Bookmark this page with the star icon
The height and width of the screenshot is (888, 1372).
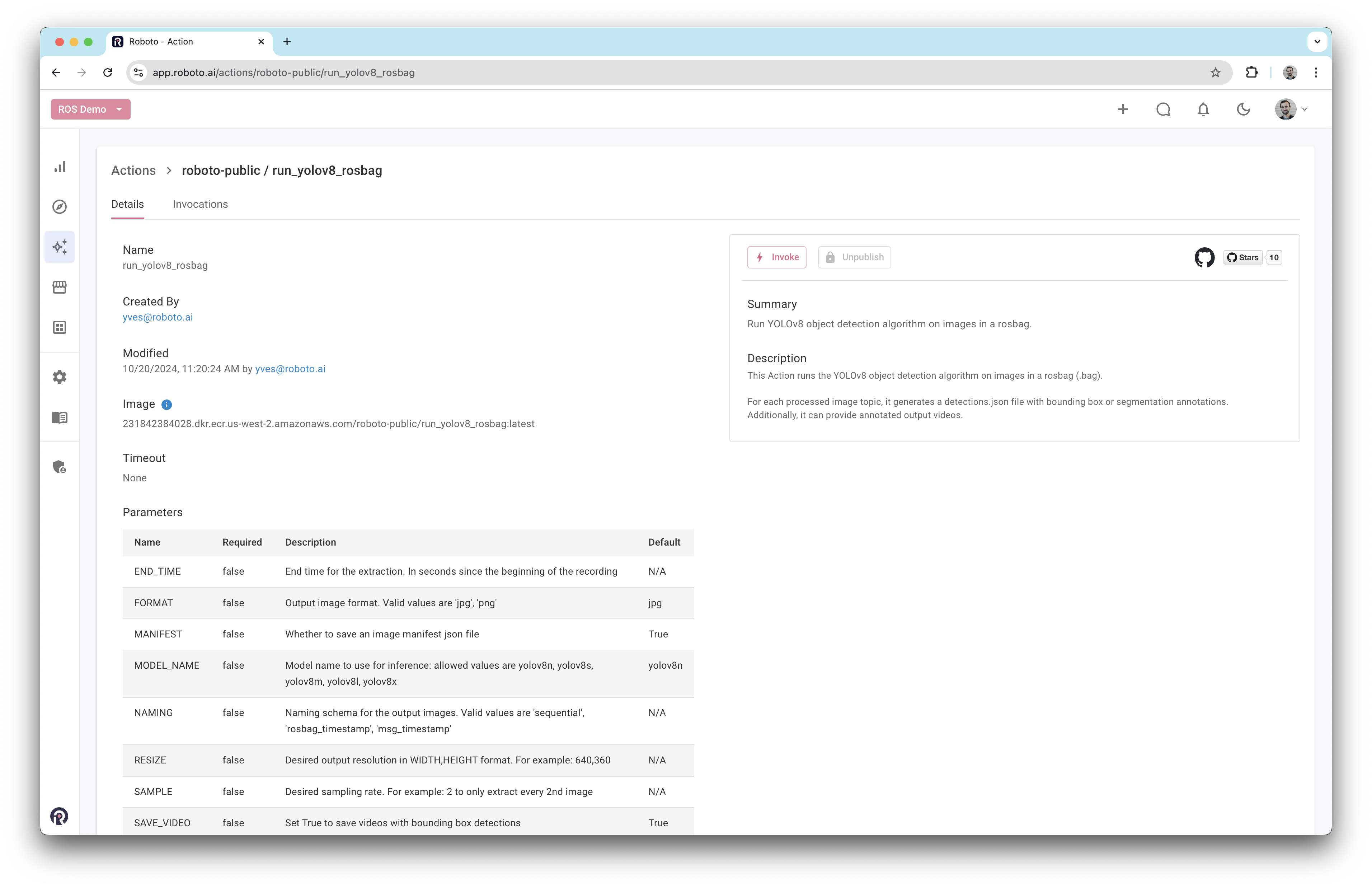[x=1215, y=73]
